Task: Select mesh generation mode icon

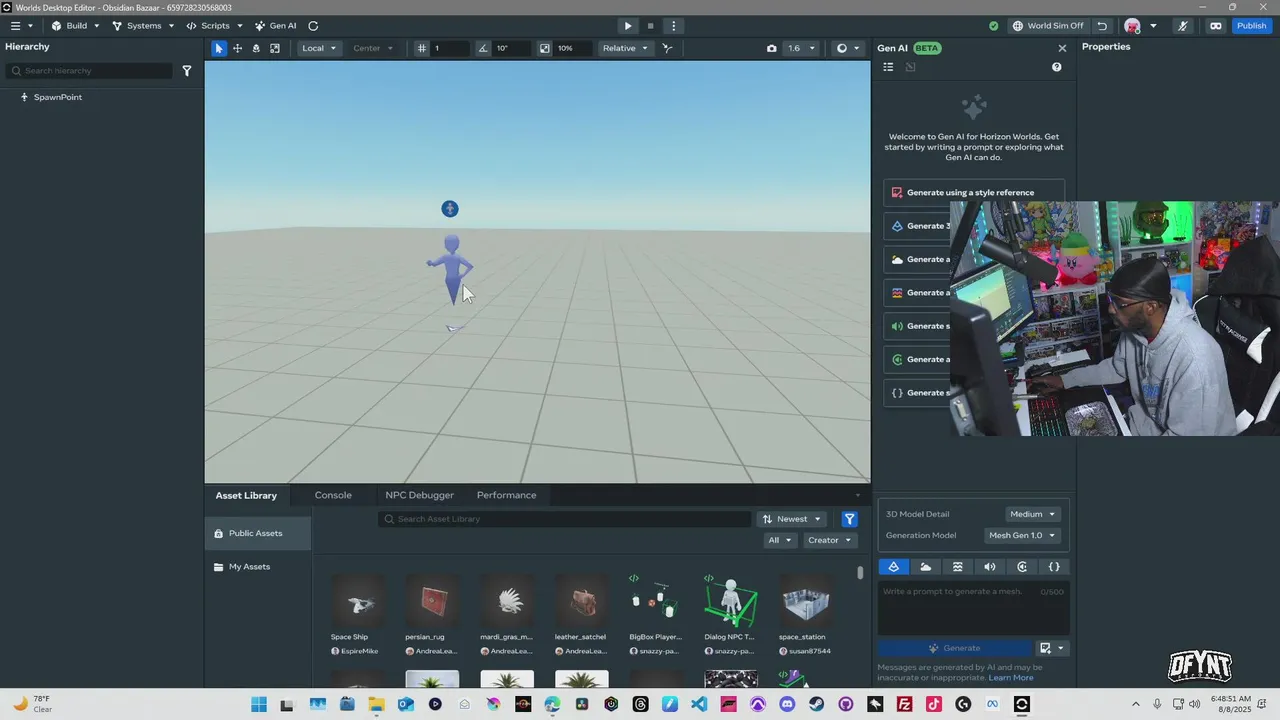Action: [x=894, y=567]
